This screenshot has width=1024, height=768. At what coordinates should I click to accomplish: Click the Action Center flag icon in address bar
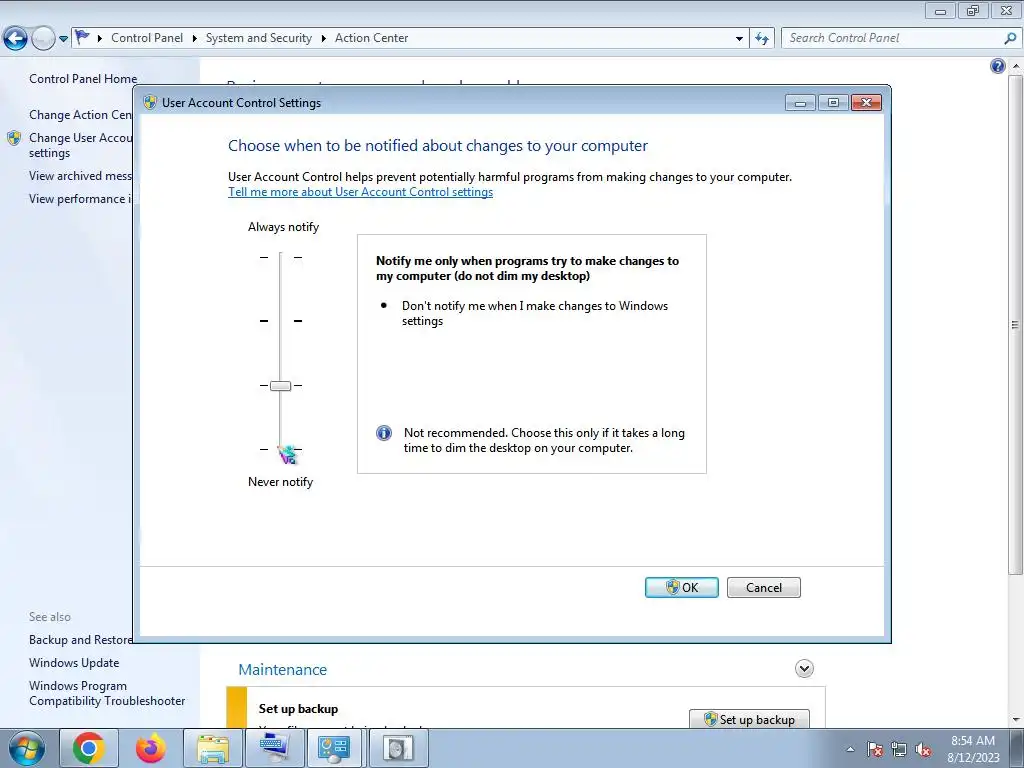point(82,37)
